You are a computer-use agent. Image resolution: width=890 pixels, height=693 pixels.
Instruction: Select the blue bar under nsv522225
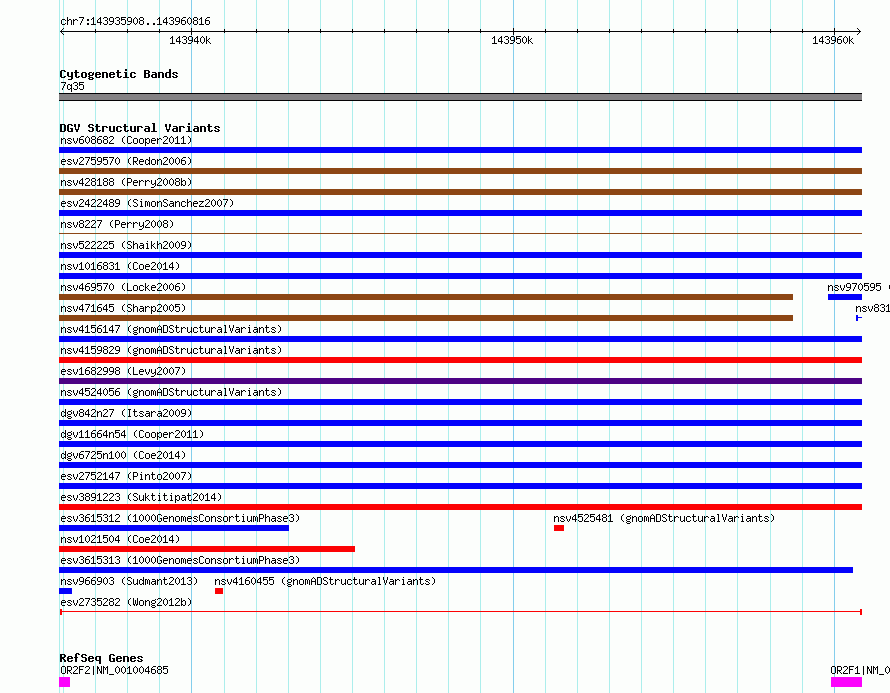(460, 255)
